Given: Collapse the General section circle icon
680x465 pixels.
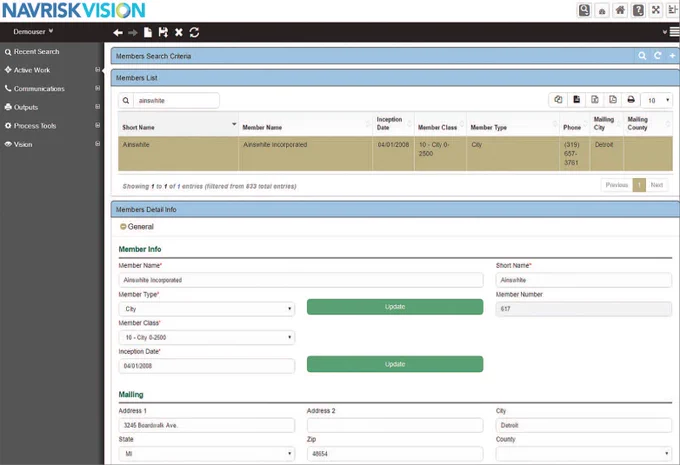Looking at the screenshot, I should pos(123,226).
